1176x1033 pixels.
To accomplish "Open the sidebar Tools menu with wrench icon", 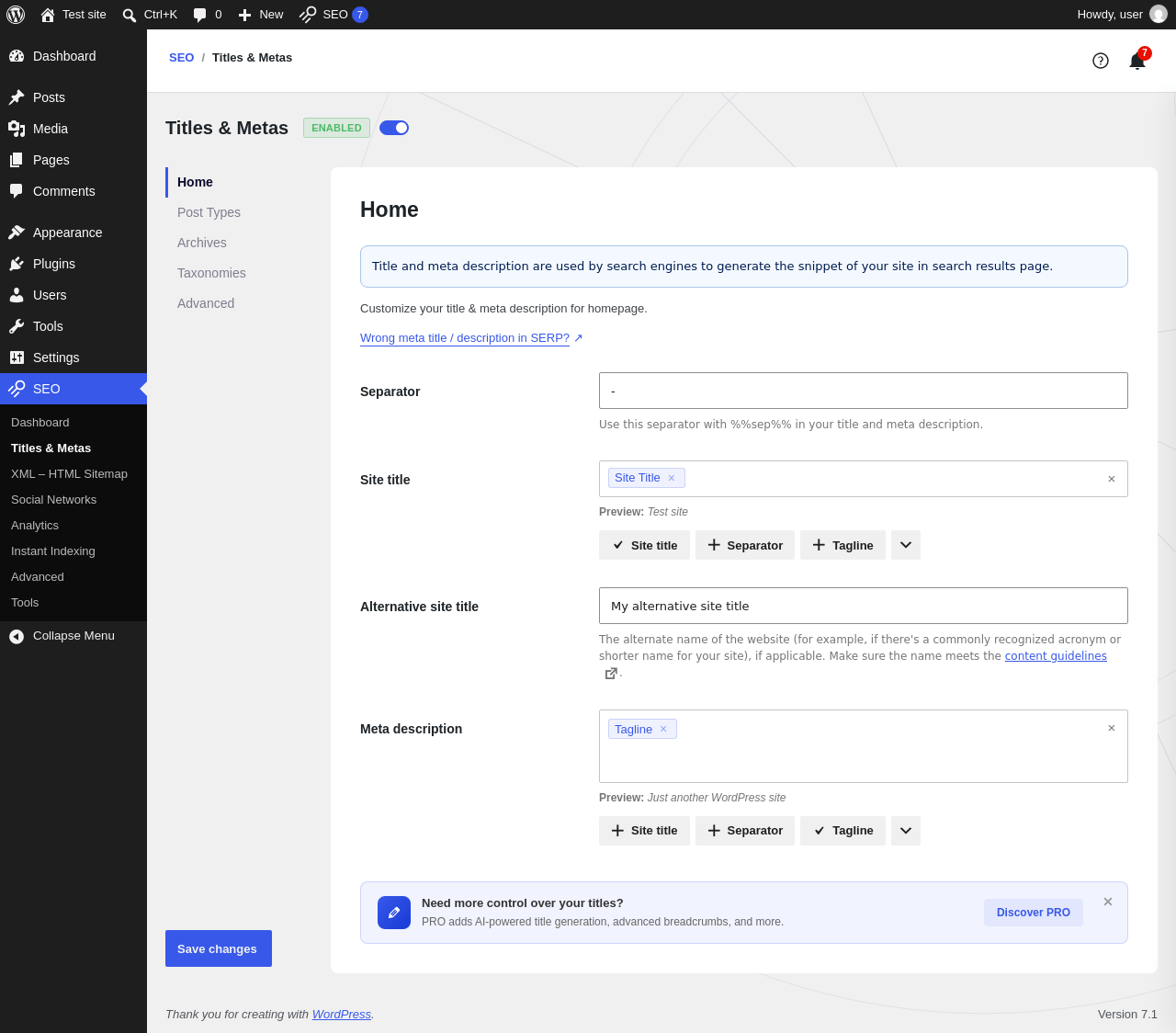I will (73, 326).
